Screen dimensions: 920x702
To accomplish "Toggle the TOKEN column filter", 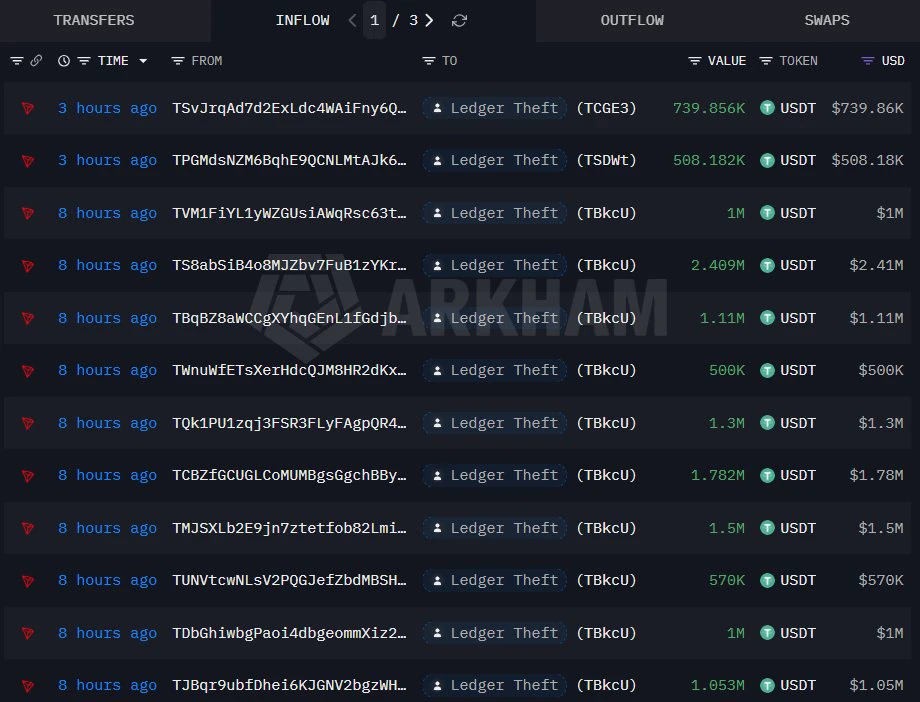I will click(766, 60).
